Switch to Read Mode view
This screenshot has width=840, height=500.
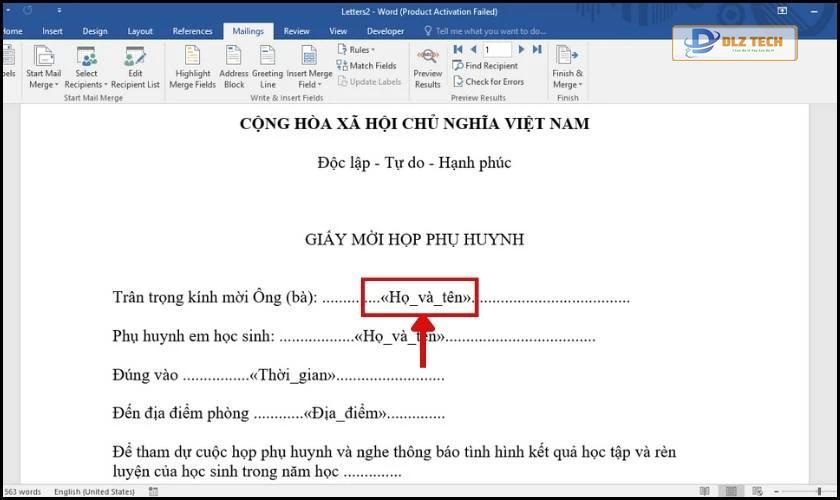(x=704, y=491)
